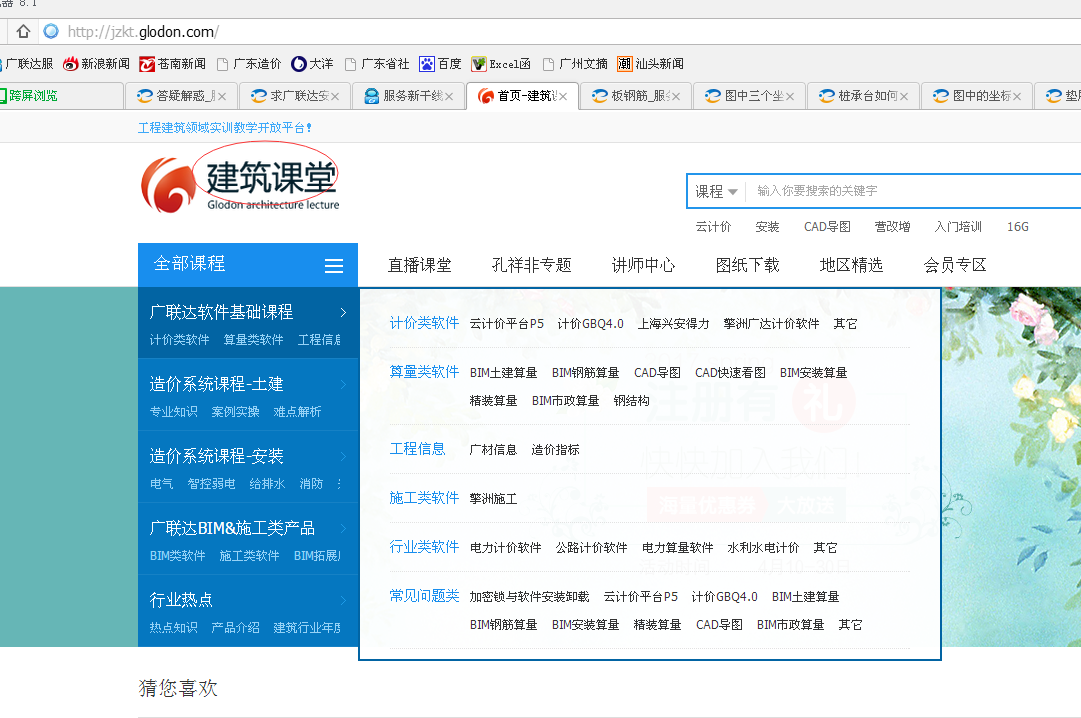
Task: Click the 跨屏浏览 button
Action: [x=29, y=96]
